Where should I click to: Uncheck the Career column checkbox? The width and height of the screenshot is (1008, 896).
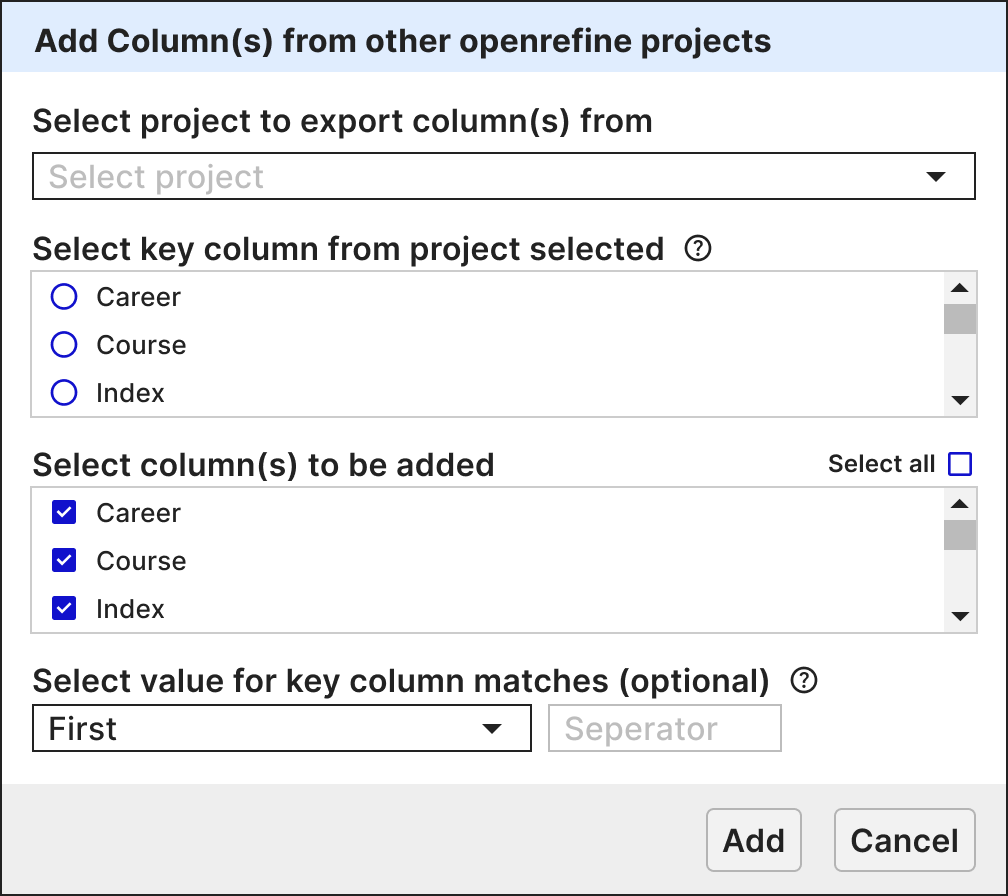pyautogui.click(x=63, y=512)
